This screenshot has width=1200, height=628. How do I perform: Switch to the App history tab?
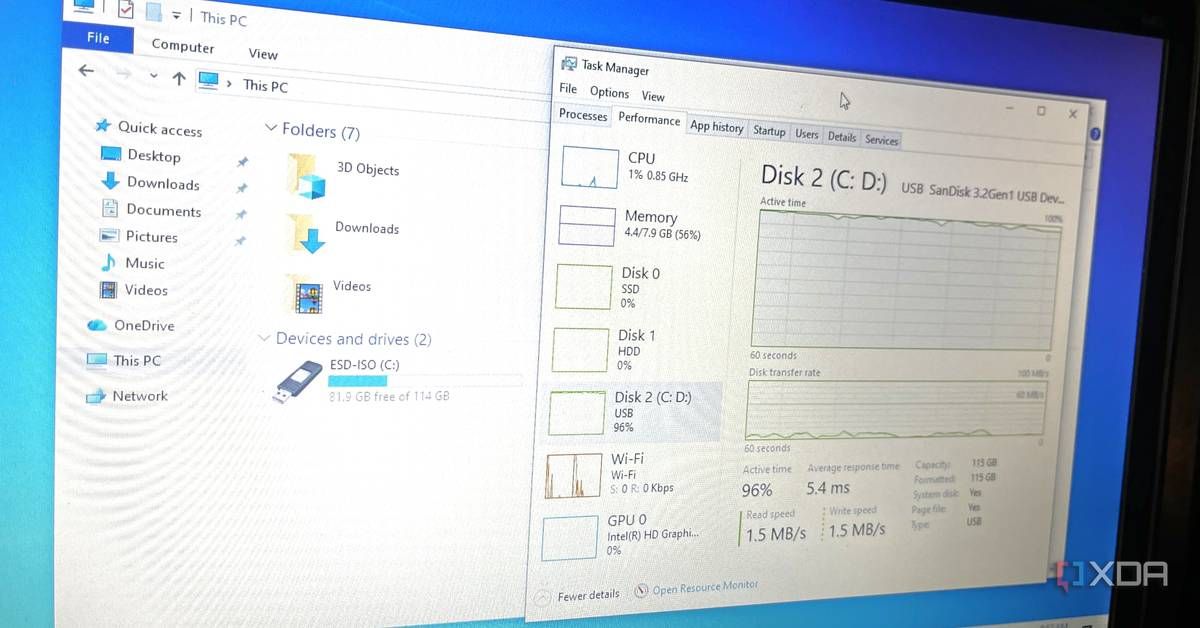click(717, 127)
